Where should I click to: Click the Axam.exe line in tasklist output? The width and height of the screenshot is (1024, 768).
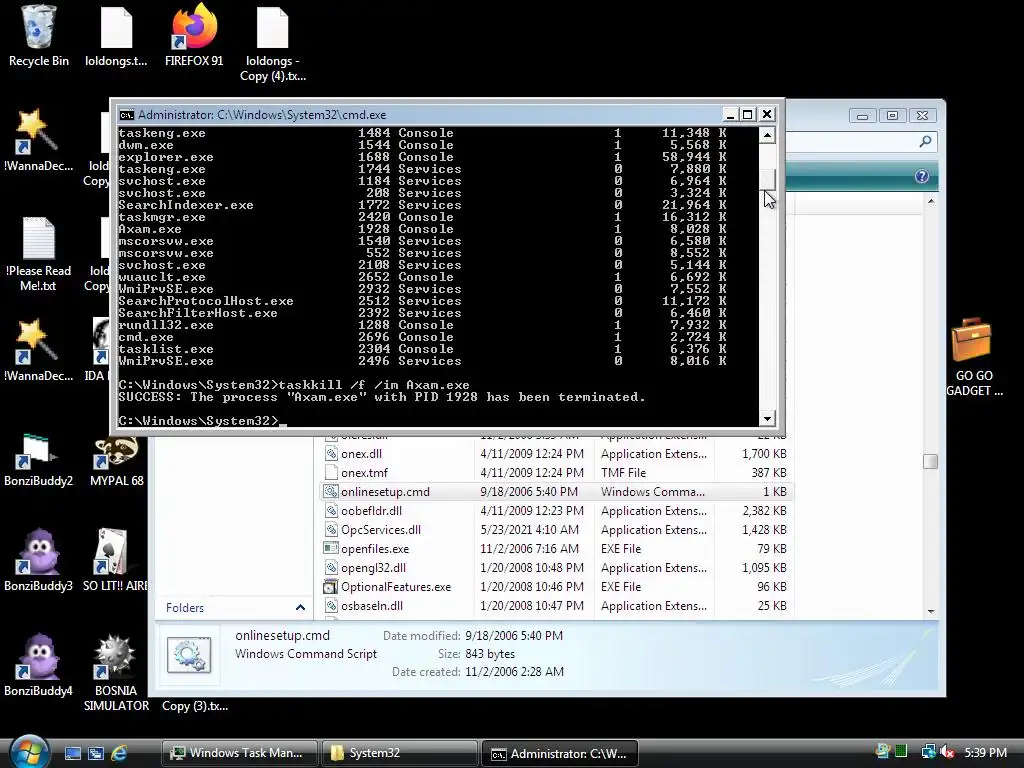[x=422, y=229]
